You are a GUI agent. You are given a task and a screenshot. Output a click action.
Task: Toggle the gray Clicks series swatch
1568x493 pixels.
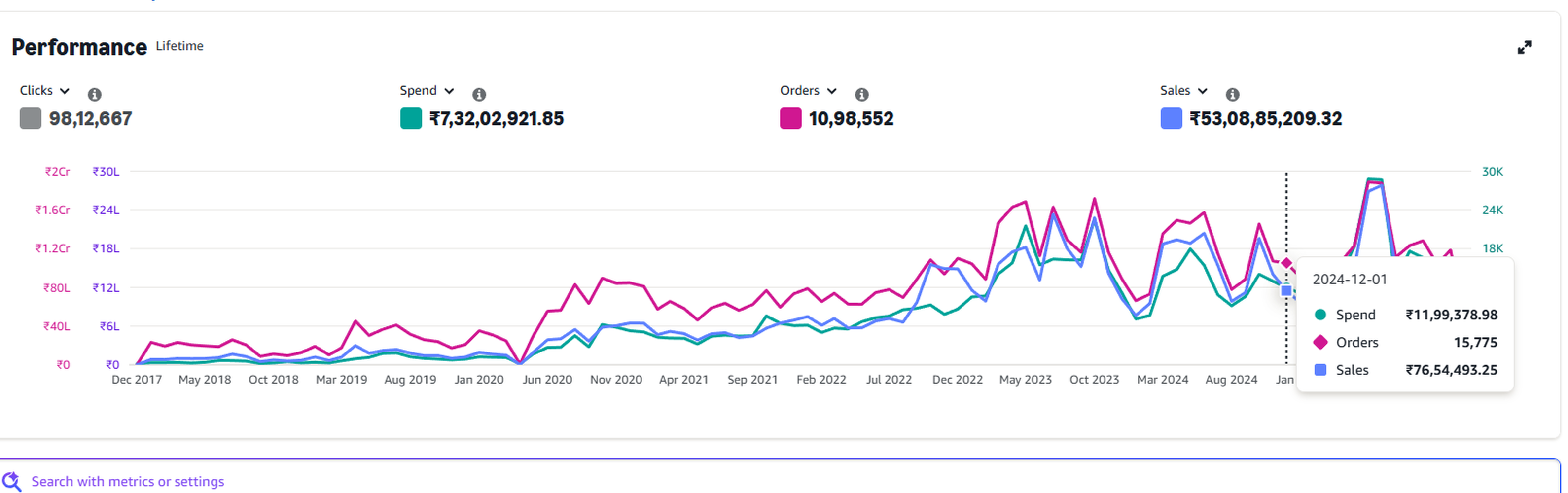tap(31, 118)
